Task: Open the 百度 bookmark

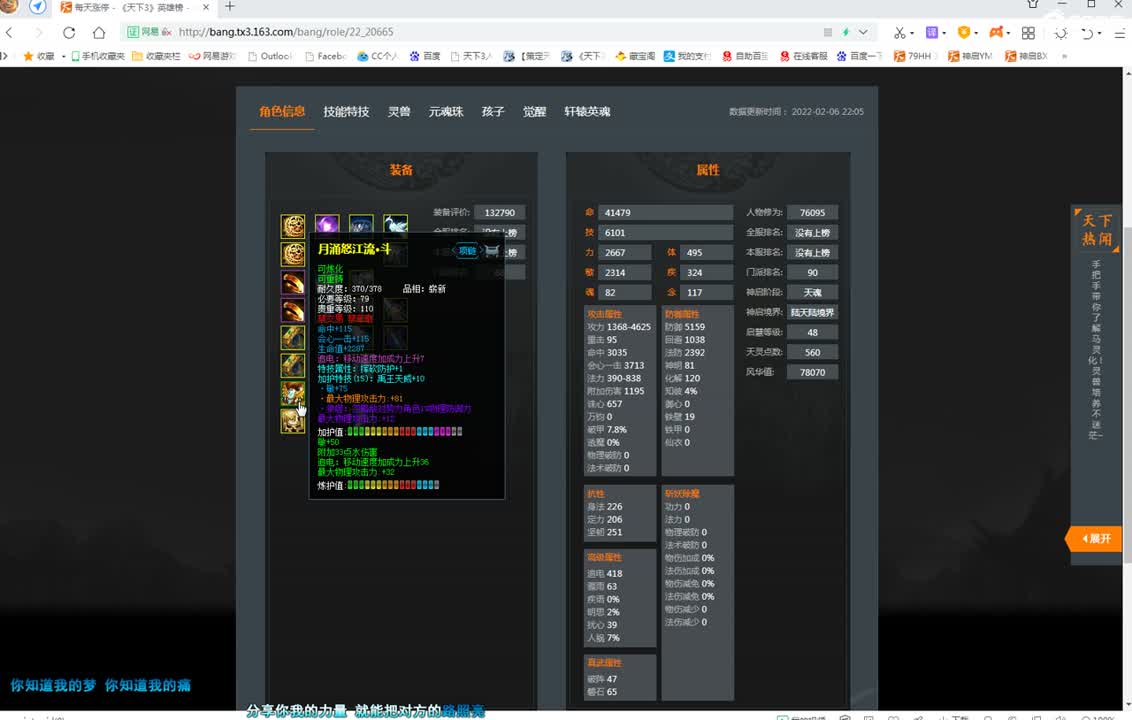Action: (x=424, y=57)
